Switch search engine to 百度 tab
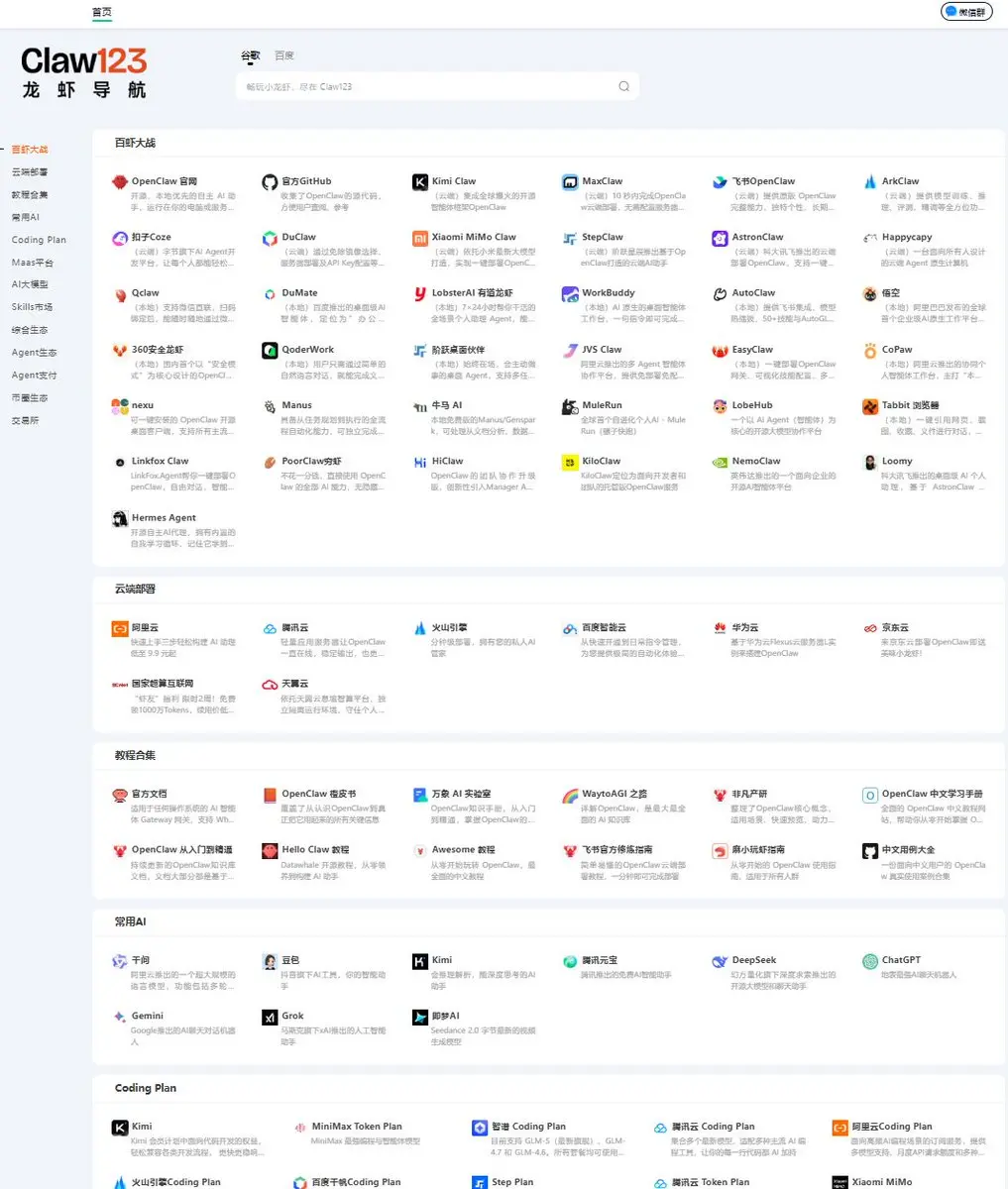The width and height of the screenshot is (1008, 1189). click(284, 56)
